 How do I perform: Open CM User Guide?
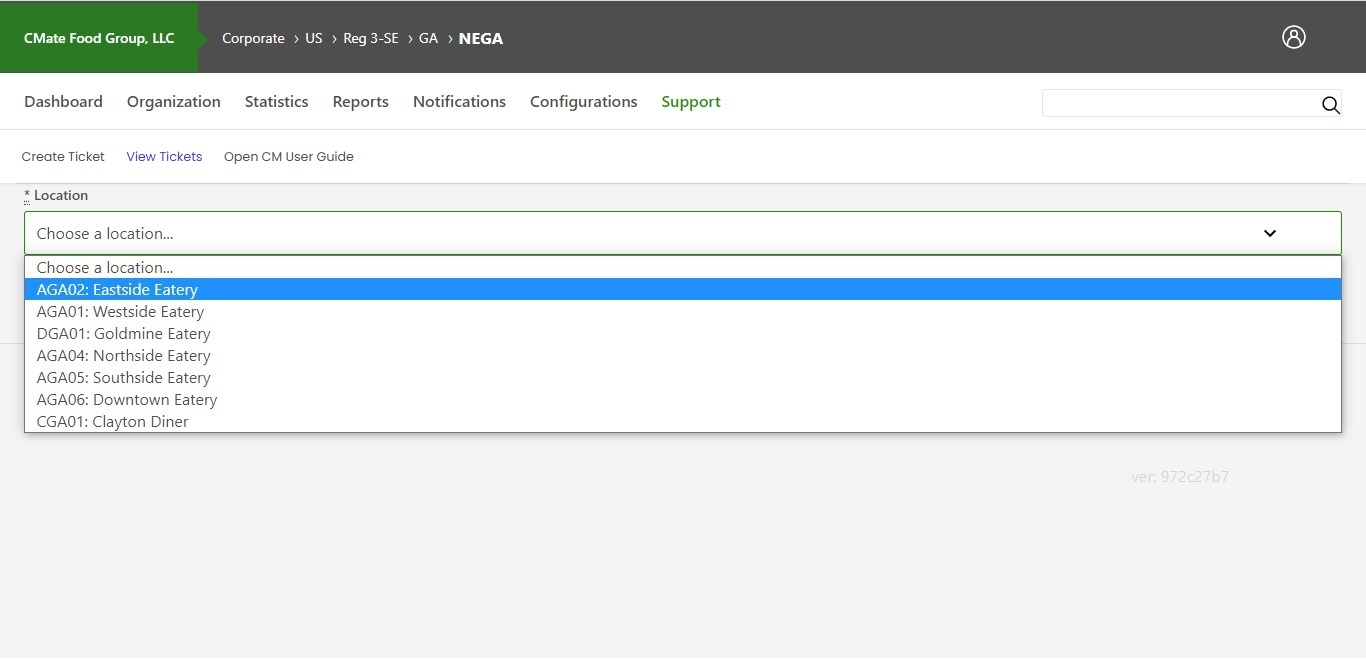[x=288, y=156]
